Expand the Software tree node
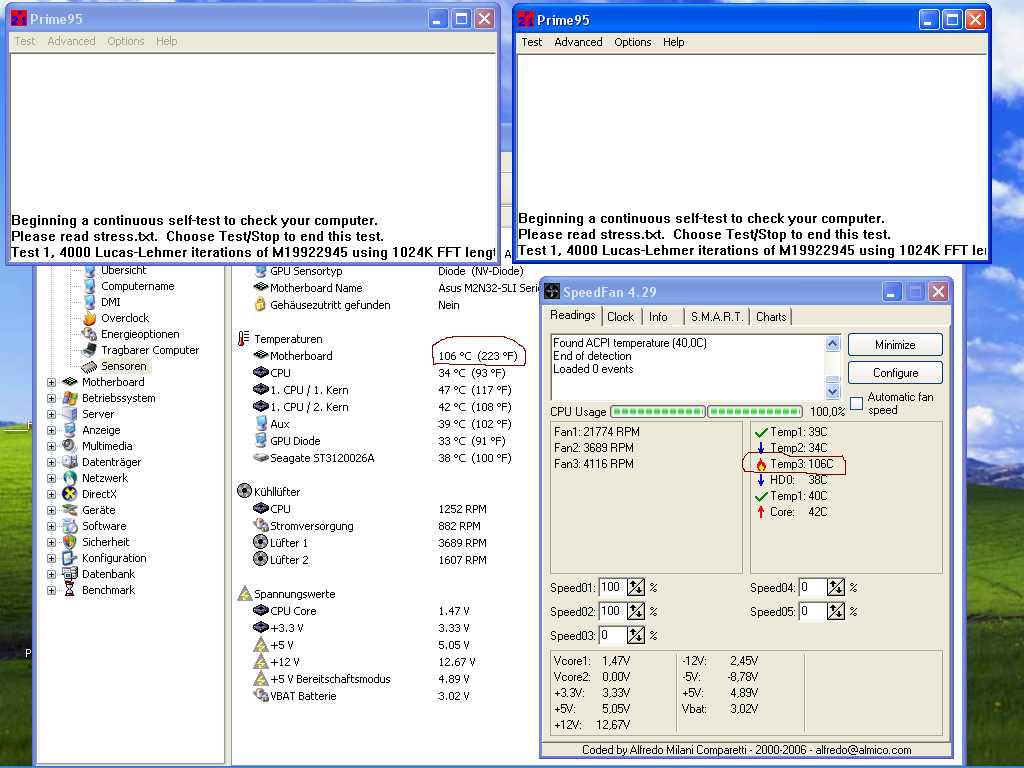Screen dimensions: 1024x768 (x=51, y=526)
